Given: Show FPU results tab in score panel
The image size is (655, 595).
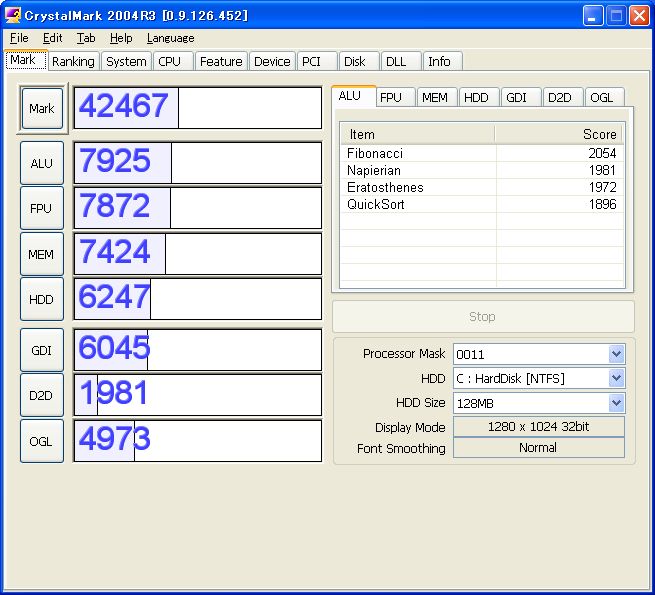Looking at the screenshot, I should [x=391, y=97].
